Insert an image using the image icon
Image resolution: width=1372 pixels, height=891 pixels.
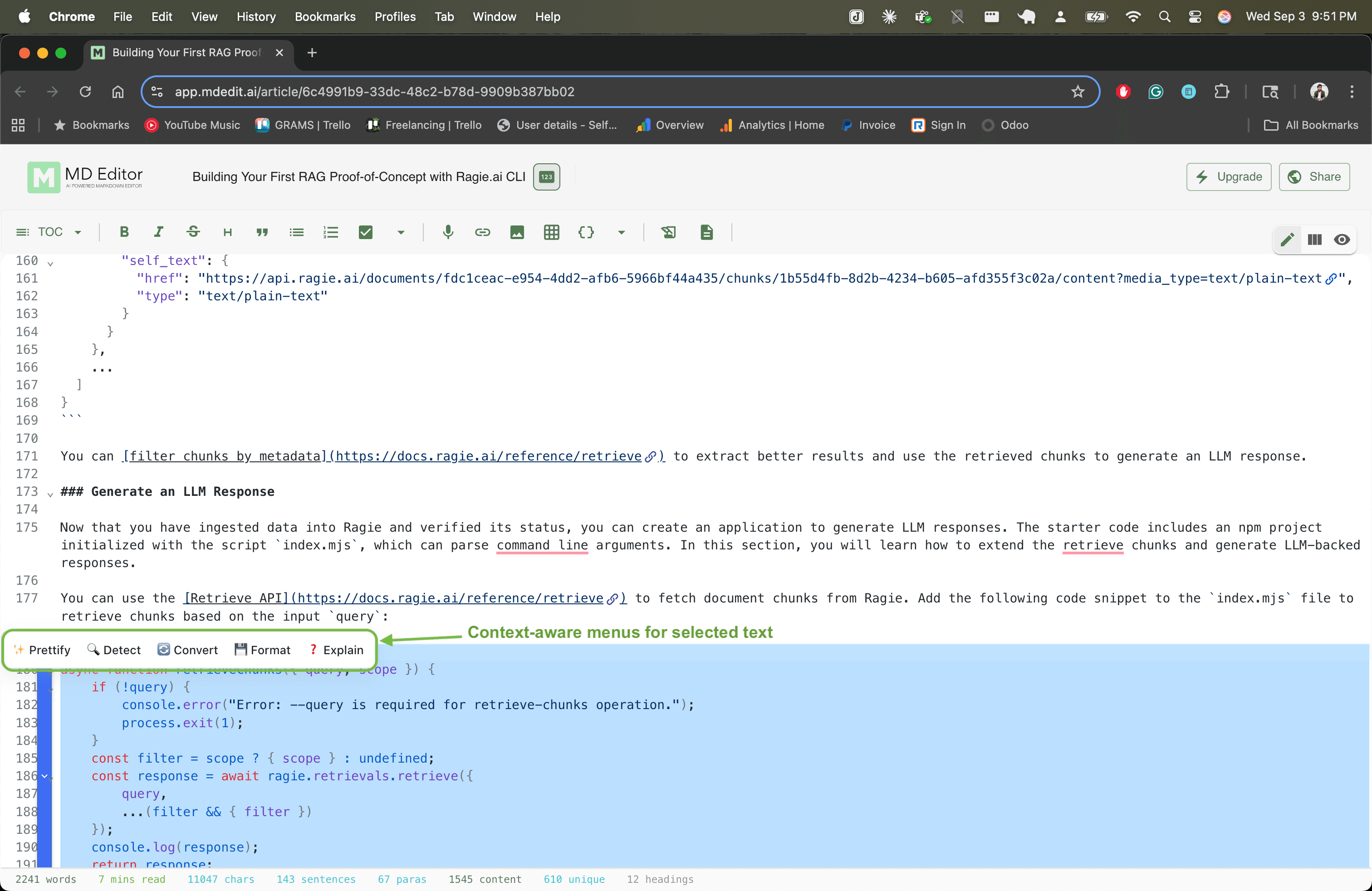516,232
